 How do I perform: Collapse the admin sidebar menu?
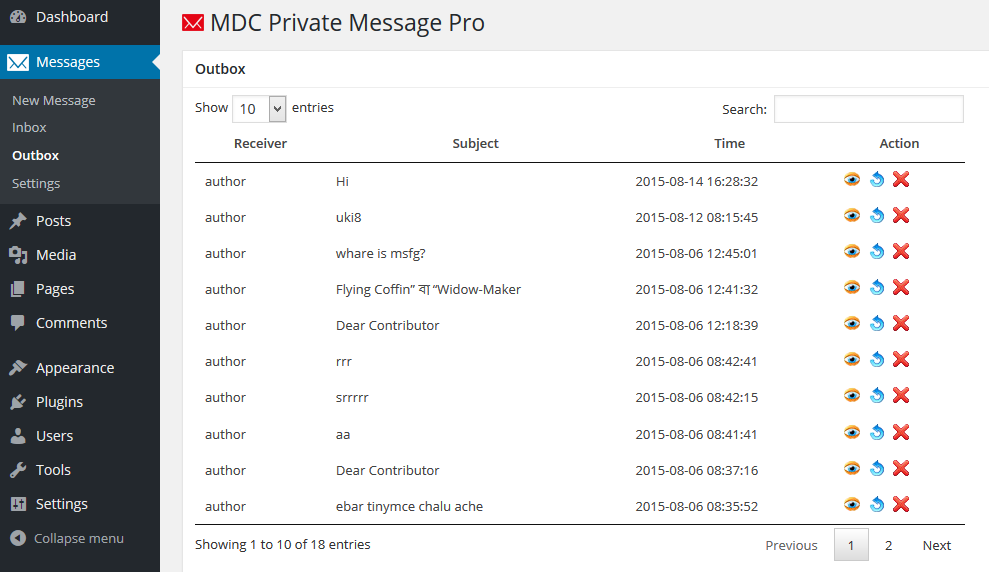pos(67,538)
